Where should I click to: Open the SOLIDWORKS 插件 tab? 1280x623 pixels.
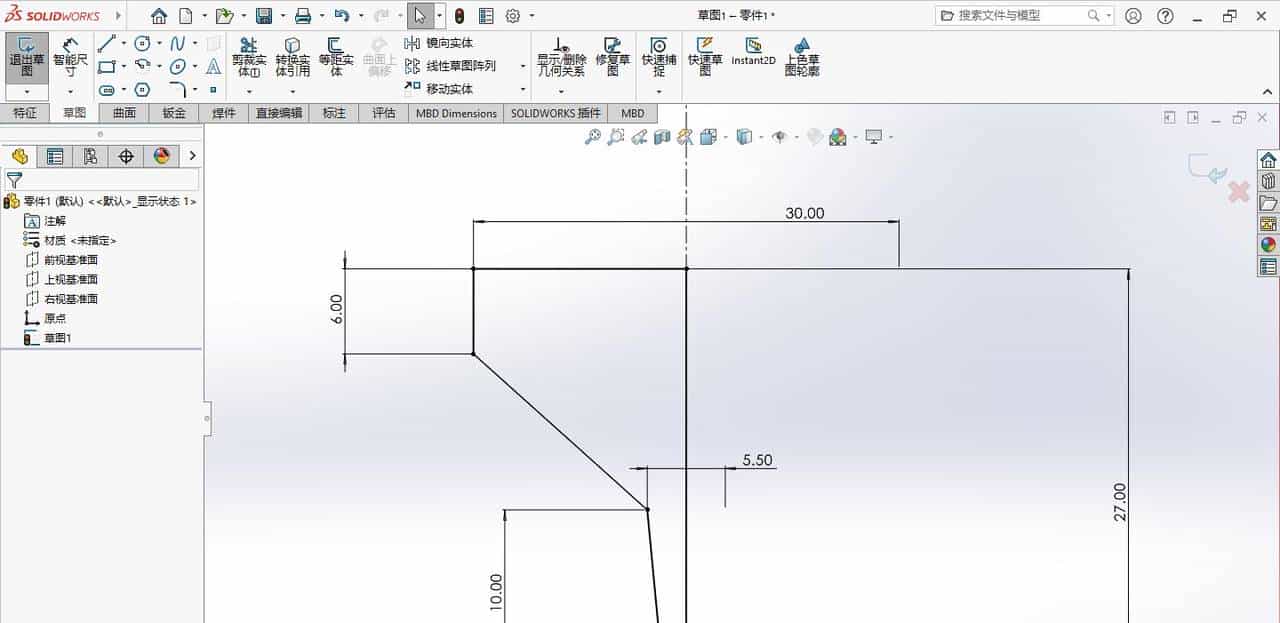click(x=556, y=113)
